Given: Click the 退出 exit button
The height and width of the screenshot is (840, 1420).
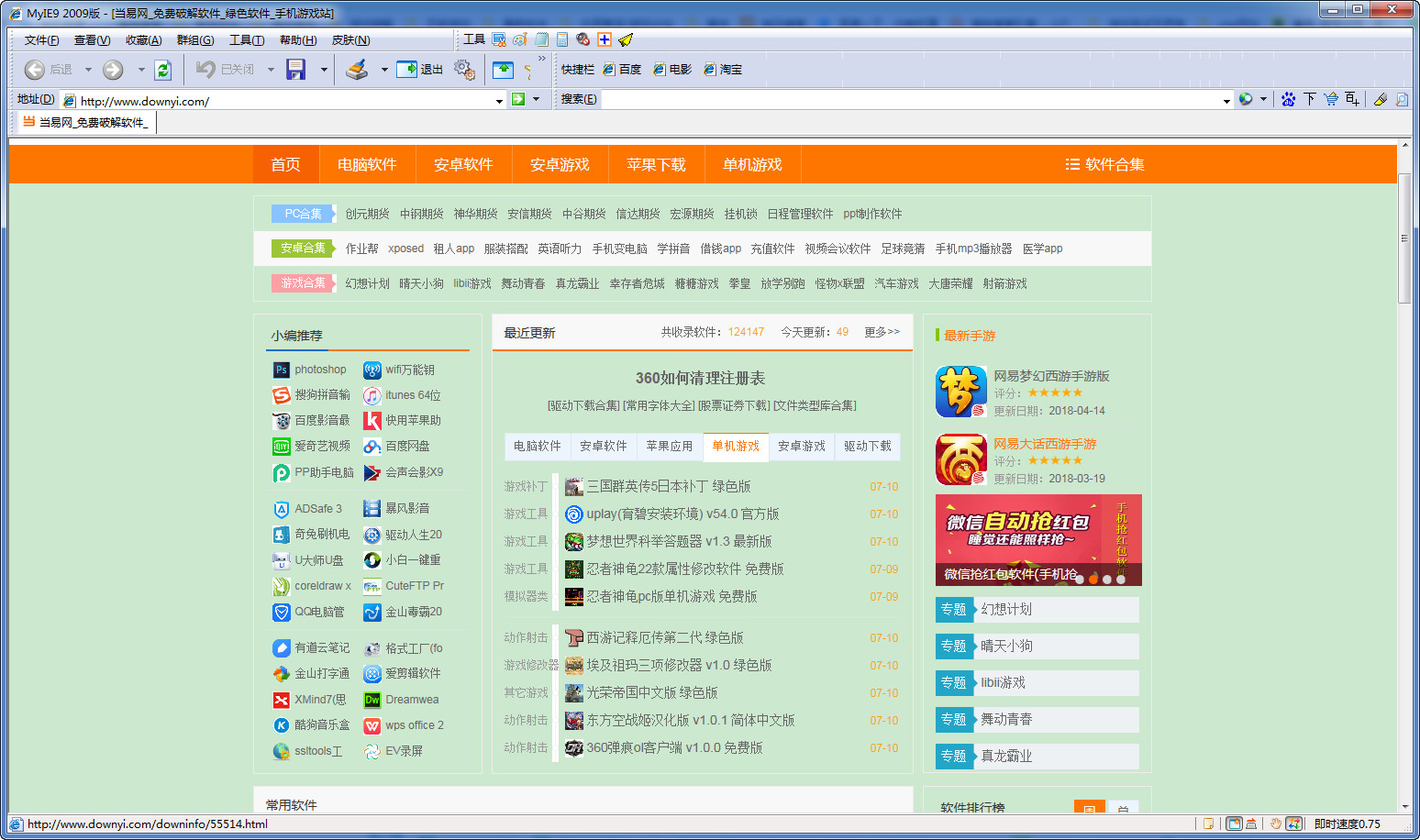Looking at the screenshot, I should (x=422, y=69).
